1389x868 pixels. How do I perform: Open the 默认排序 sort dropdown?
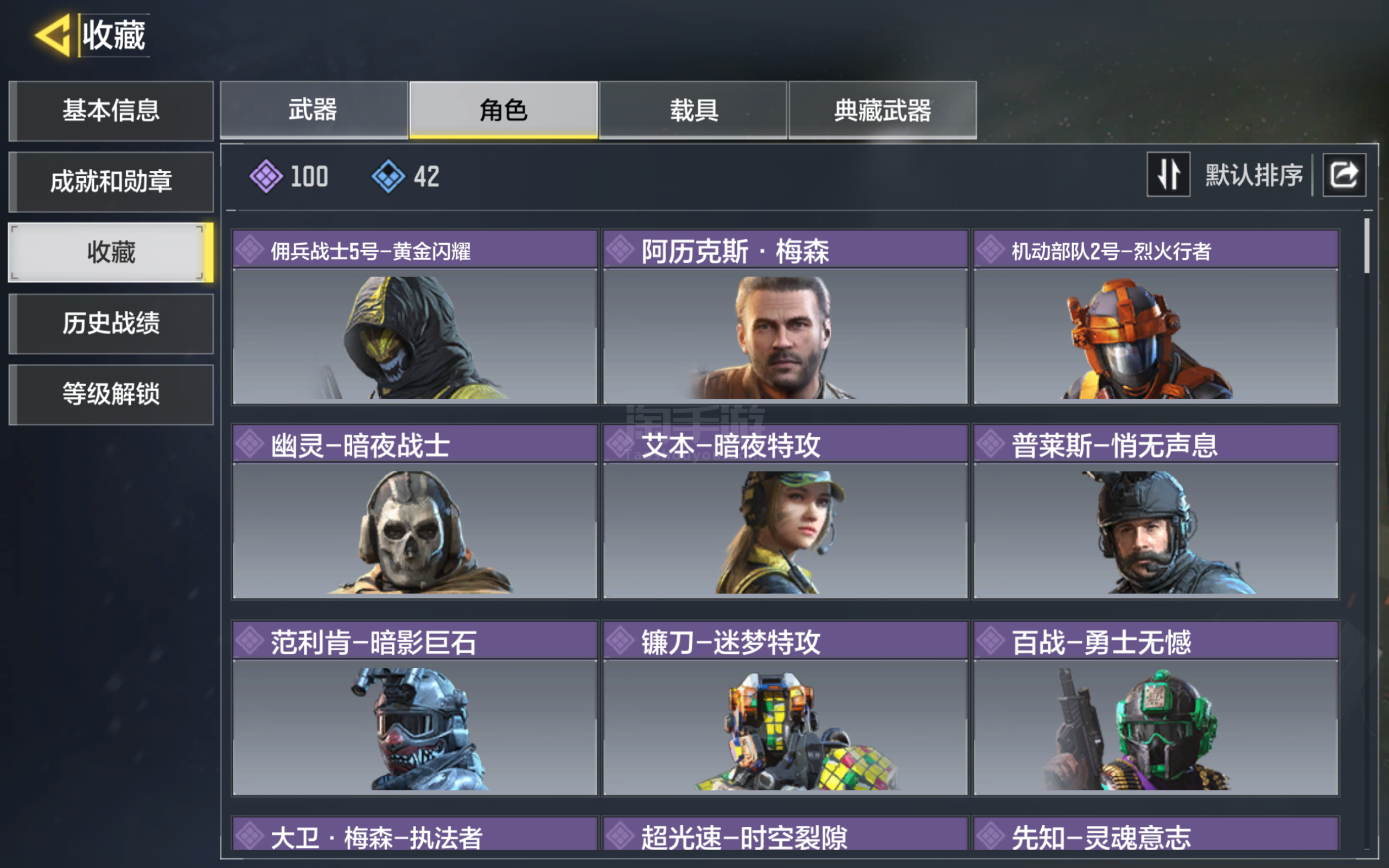point(1253,175)
